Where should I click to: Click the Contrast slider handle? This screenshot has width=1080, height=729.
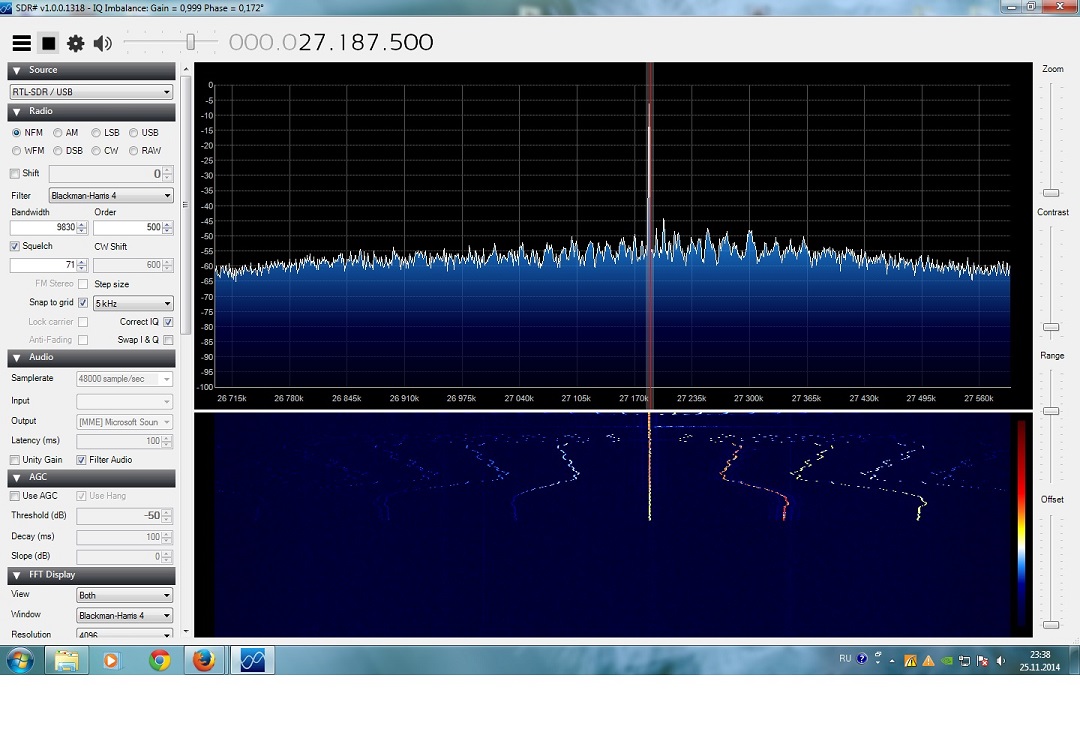coord(1051,327)
